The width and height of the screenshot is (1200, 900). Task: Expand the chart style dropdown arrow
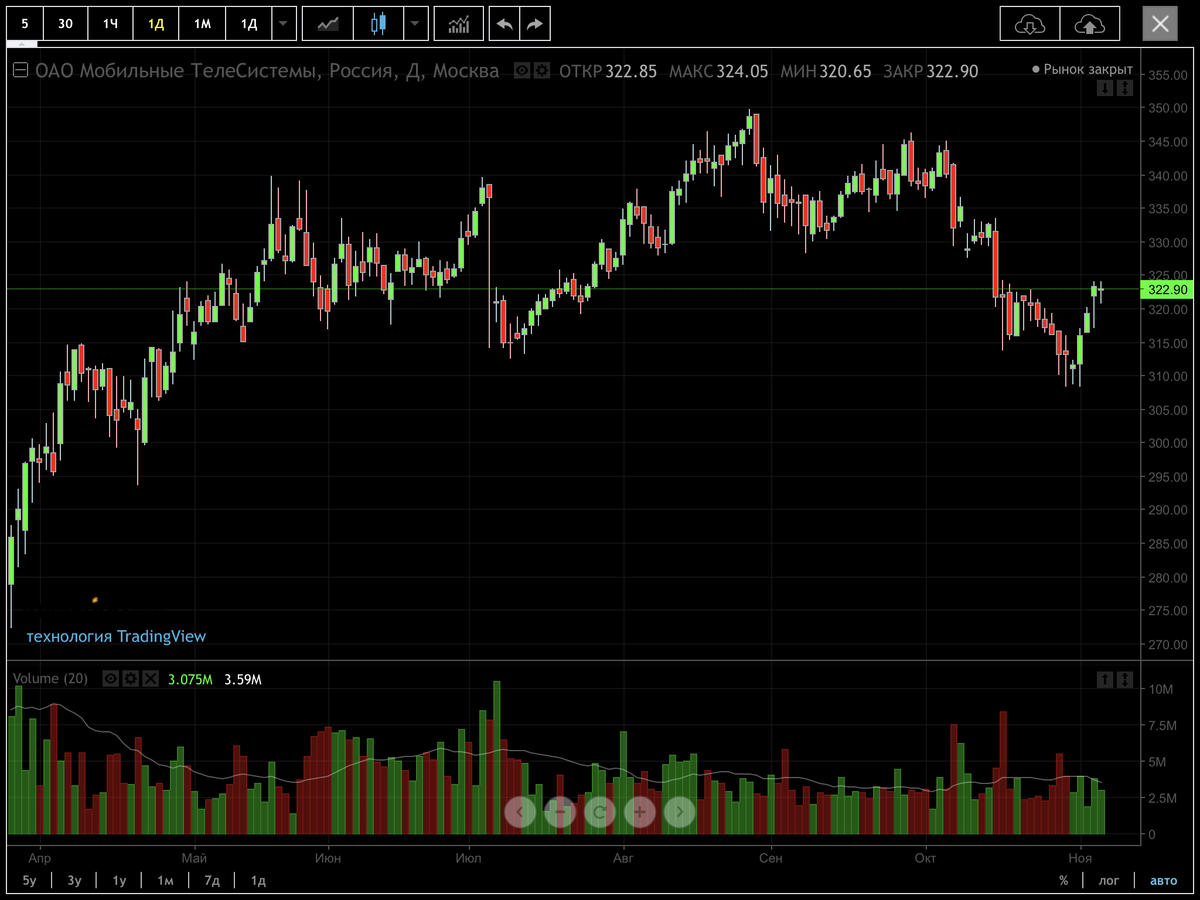[x=416, y=24]
